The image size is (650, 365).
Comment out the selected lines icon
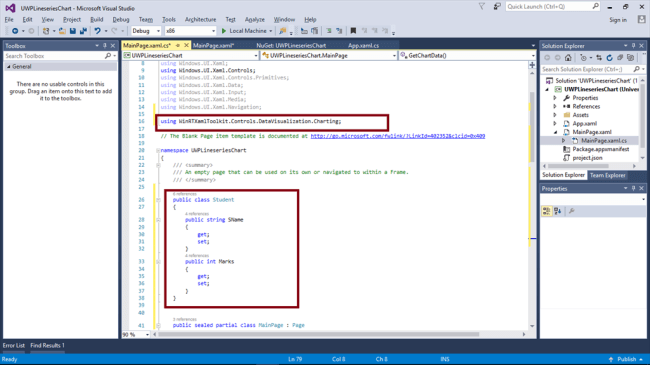[329, 31]
